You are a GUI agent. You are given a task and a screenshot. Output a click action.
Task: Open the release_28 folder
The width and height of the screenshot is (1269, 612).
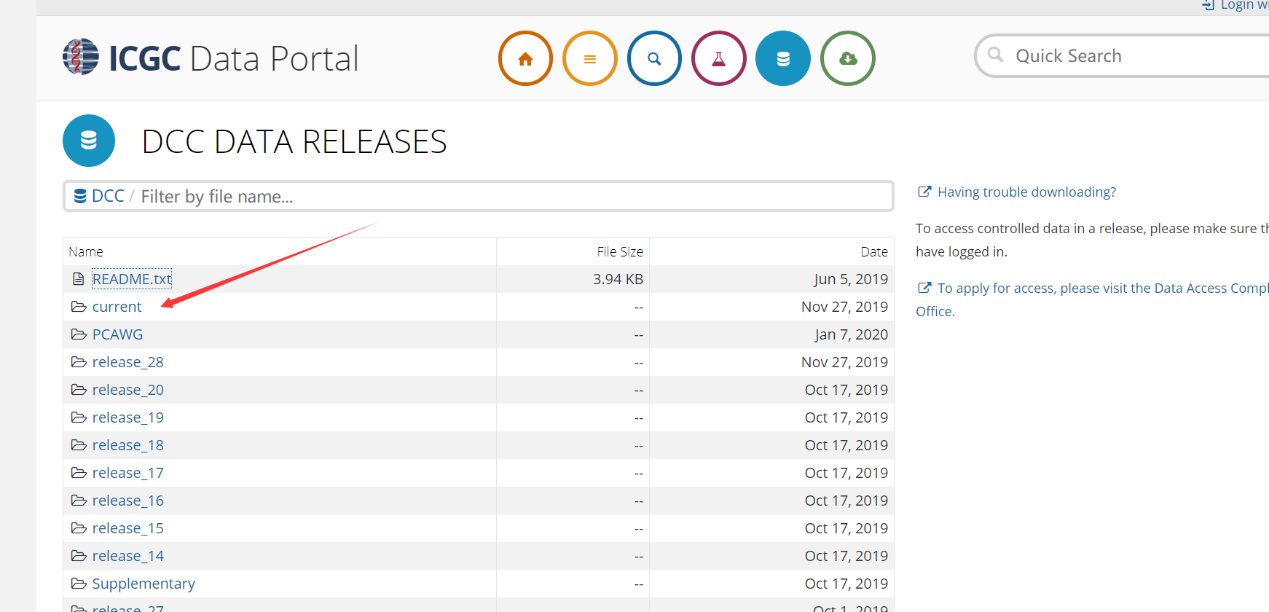[128, 362]
